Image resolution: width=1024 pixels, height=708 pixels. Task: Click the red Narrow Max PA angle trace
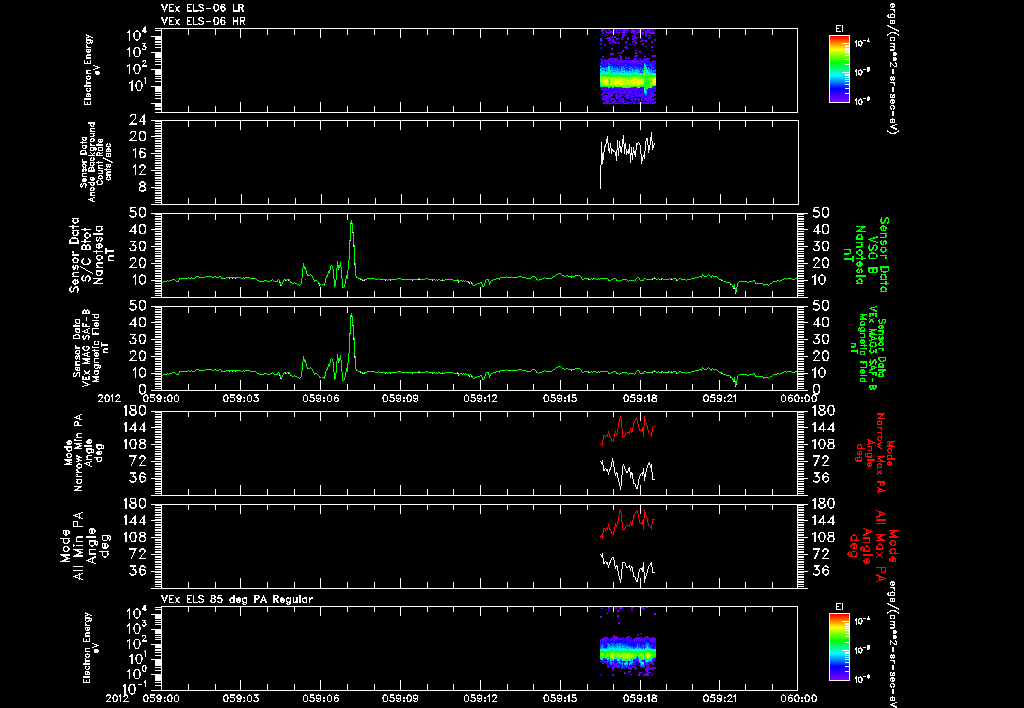[628, 430]
